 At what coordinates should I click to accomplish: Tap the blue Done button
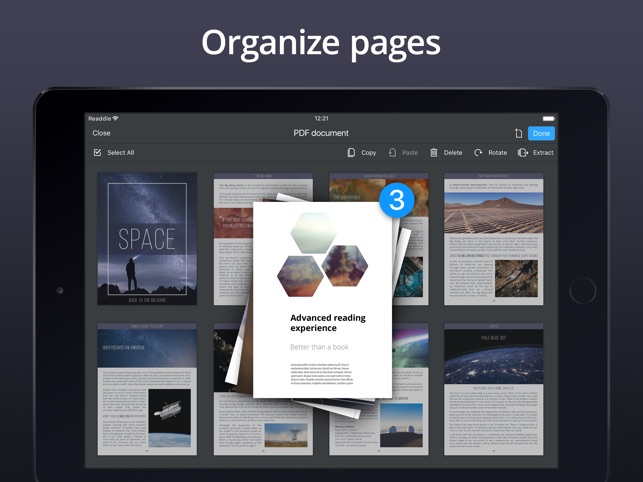coord(541,133)
